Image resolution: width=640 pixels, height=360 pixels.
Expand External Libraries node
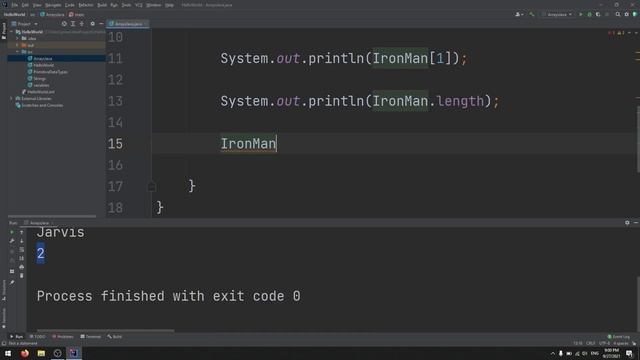(x=12, y=98)
